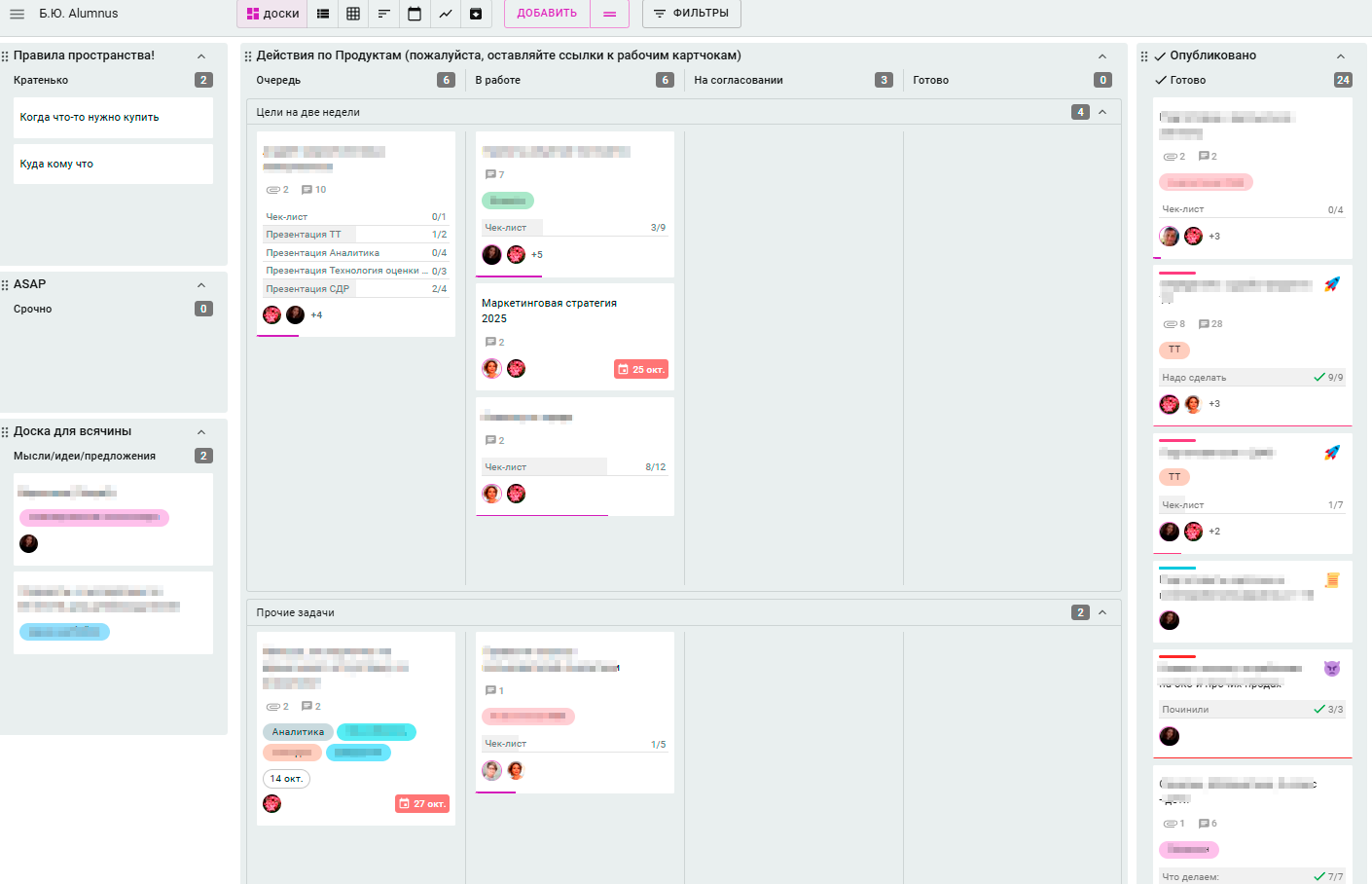1372x884 pixels.
Task: Click the Аналитика tag label
Action: click(298, 732)
